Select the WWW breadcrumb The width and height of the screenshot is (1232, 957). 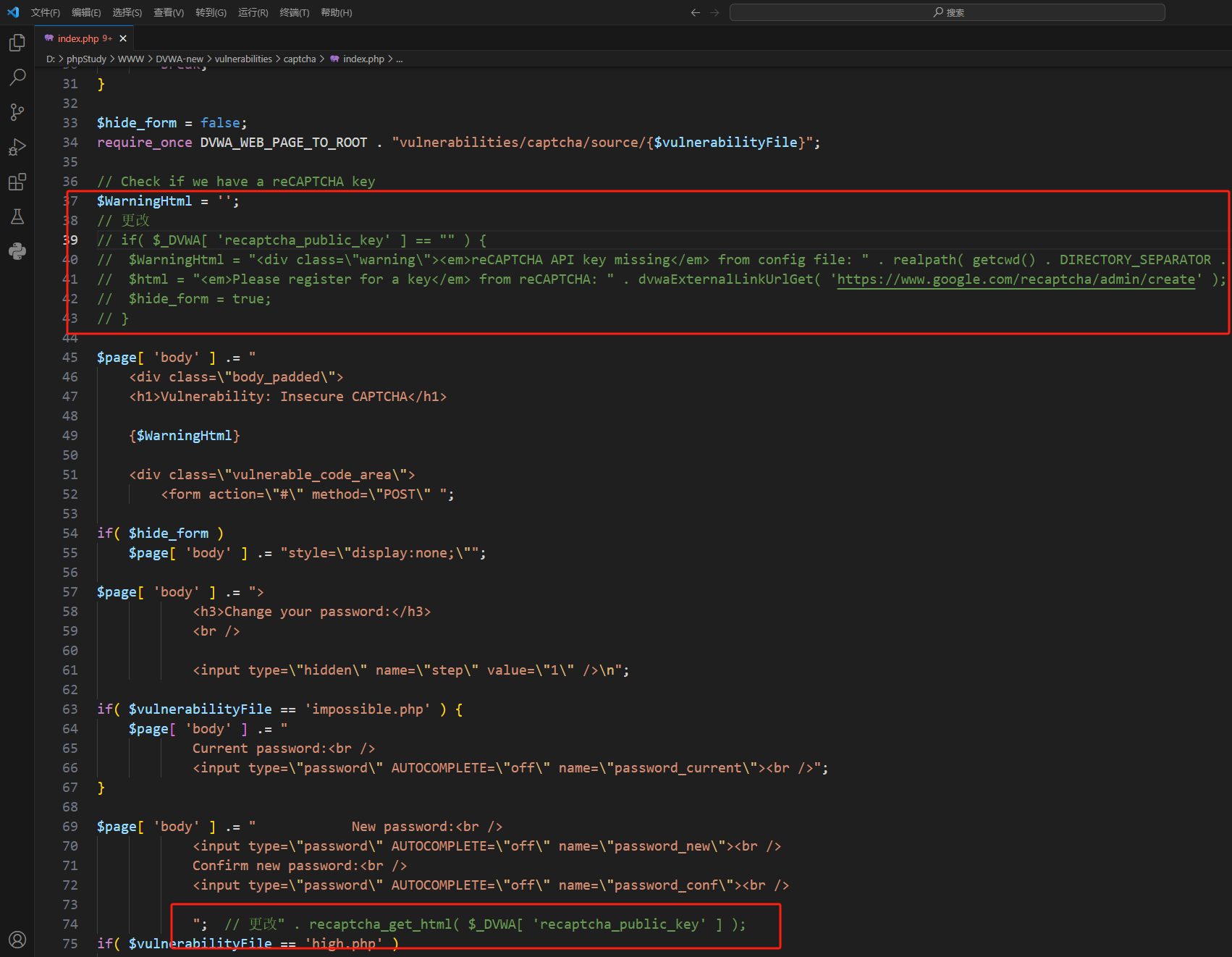tap(131, 59)
